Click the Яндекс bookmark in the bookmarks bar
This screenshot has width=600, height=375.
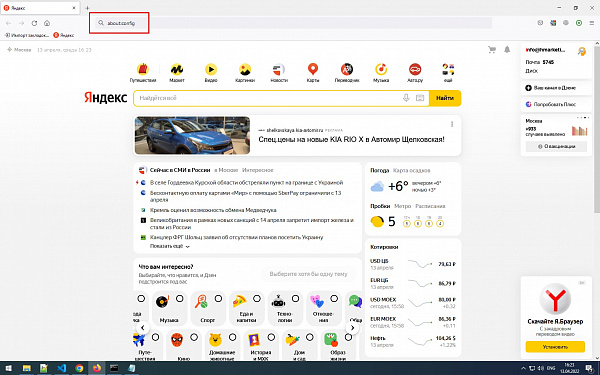point(64,35)
